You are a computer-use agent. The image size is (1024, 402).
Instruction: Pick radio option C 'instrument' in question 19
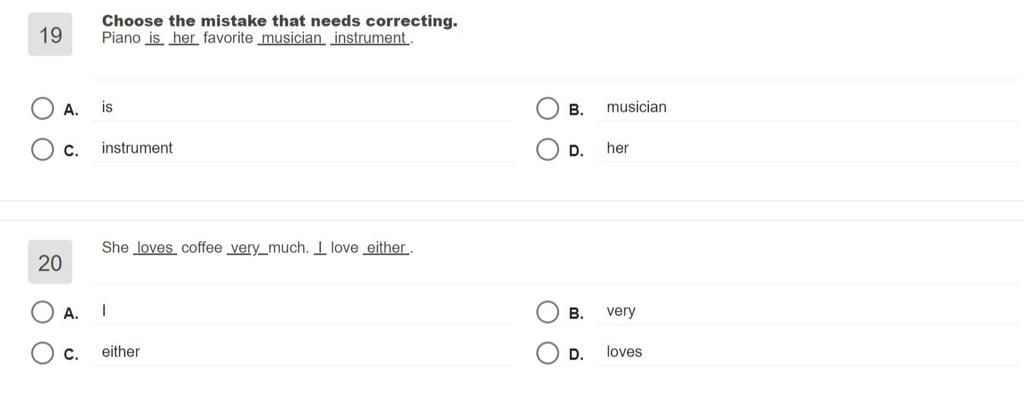pos(42,149)
